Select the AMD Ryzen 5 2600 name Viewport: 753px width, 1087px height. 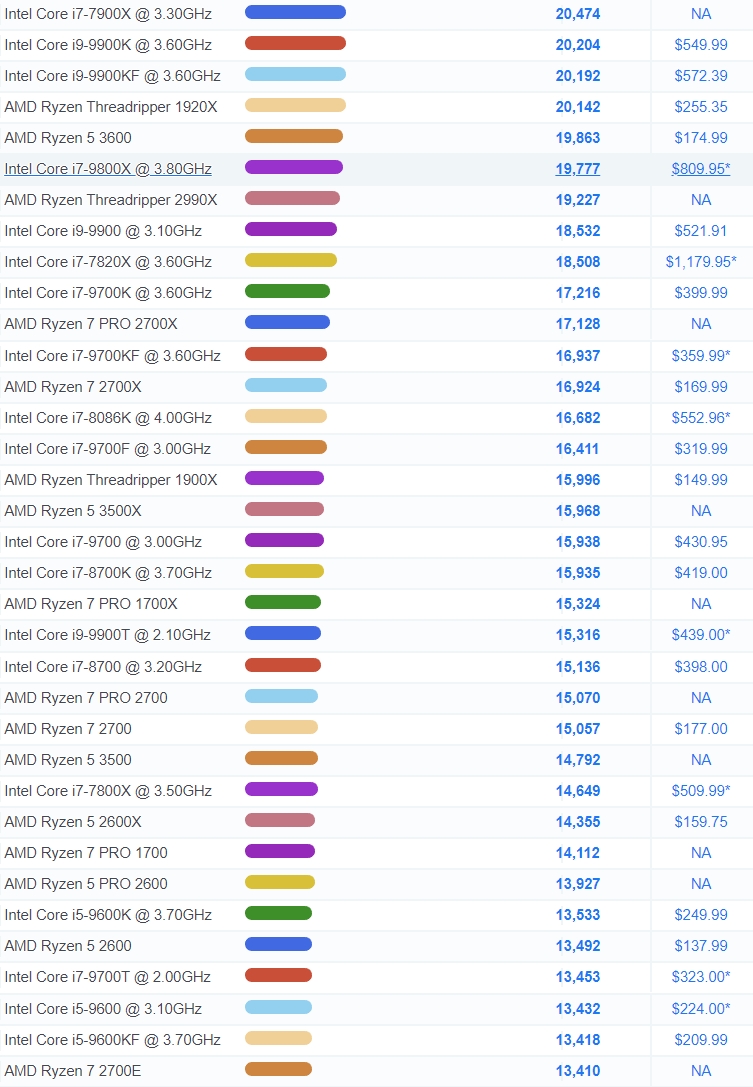68,946
